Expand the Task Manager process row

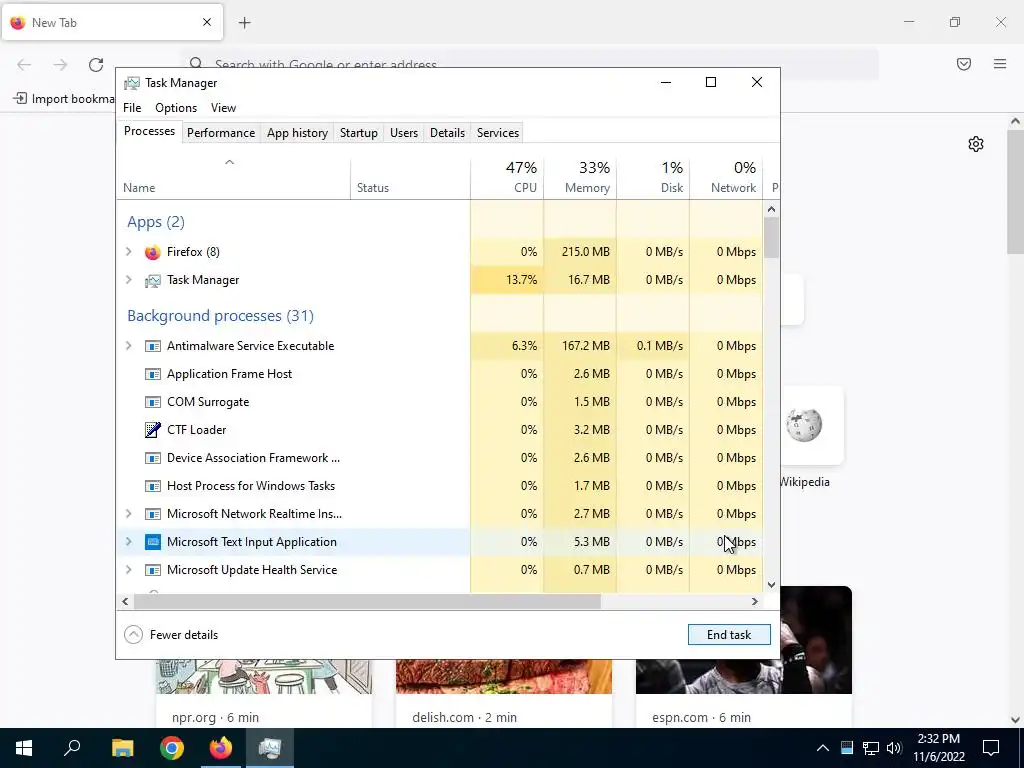pyautogui.click(x=129, y=280)
